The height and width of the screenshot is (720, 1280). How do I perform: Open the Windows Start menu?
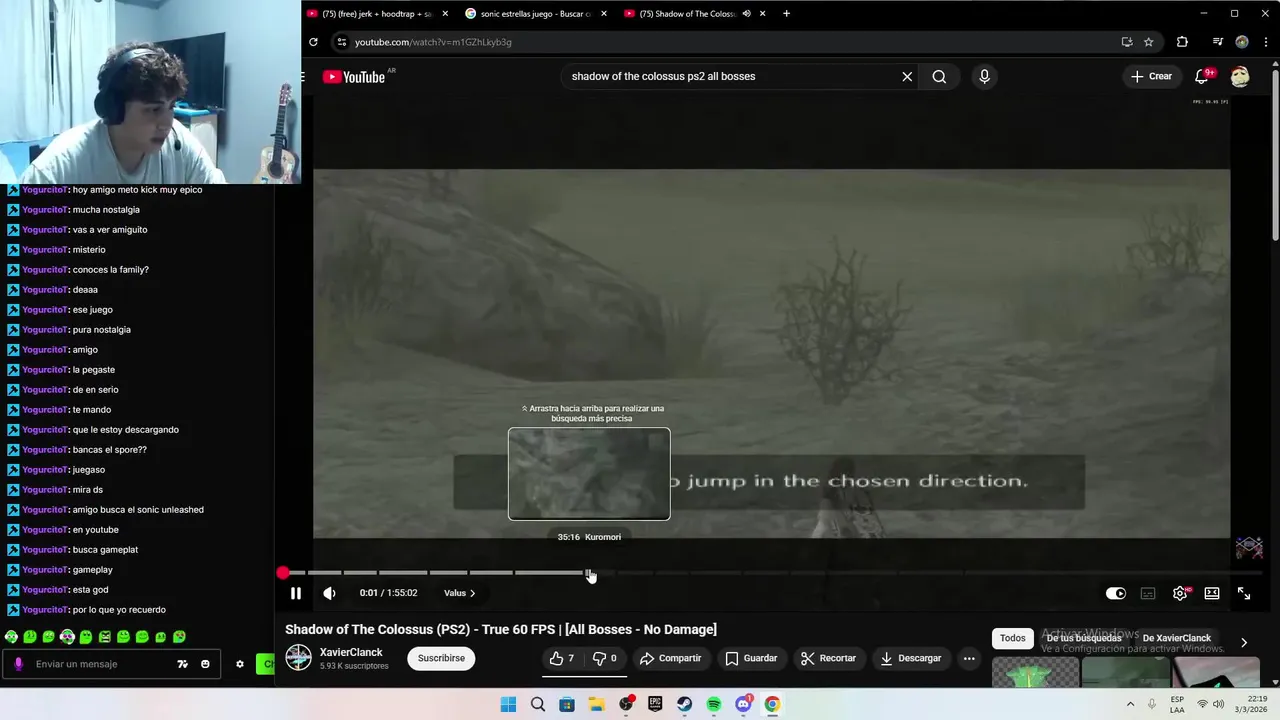pyautogui.click(x=508, y=705)
